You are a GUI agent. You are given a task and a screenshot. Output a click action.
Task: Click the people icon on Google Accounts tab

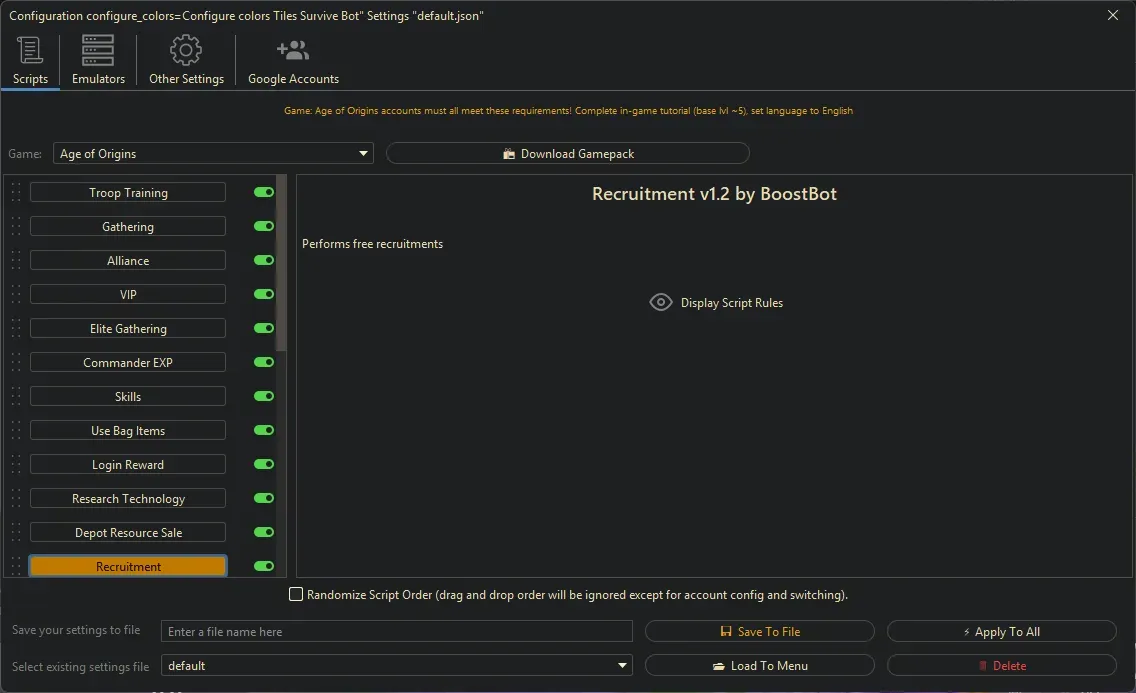coord(293,48)
